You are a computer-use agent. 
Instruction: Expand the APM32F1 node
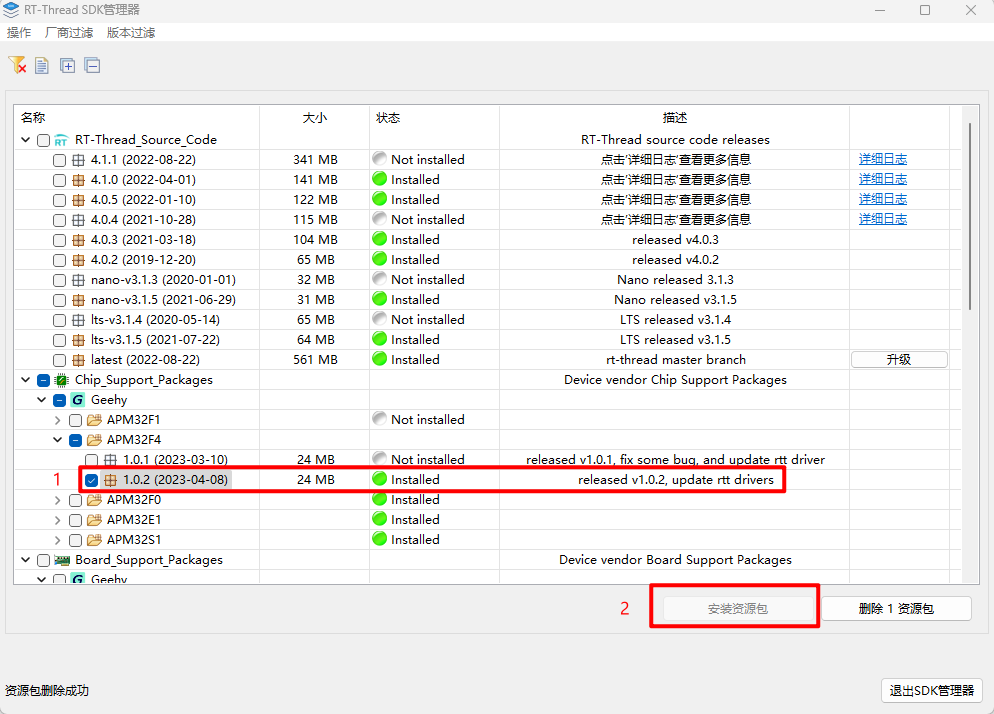[58, 420]
